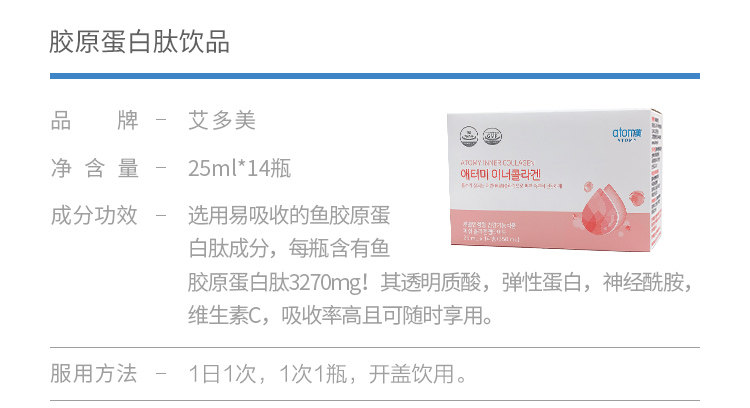750x408 pixels.
Task: Click the 服用方法 label
Action: [x=94, y=374]
